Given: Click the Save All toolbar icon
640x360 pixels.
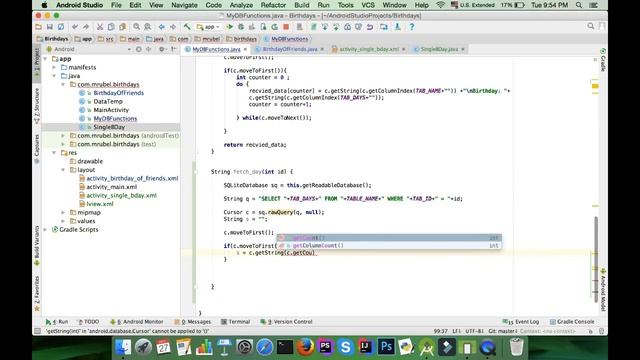Looking at the screenshot, I should (x=49, y=27).
